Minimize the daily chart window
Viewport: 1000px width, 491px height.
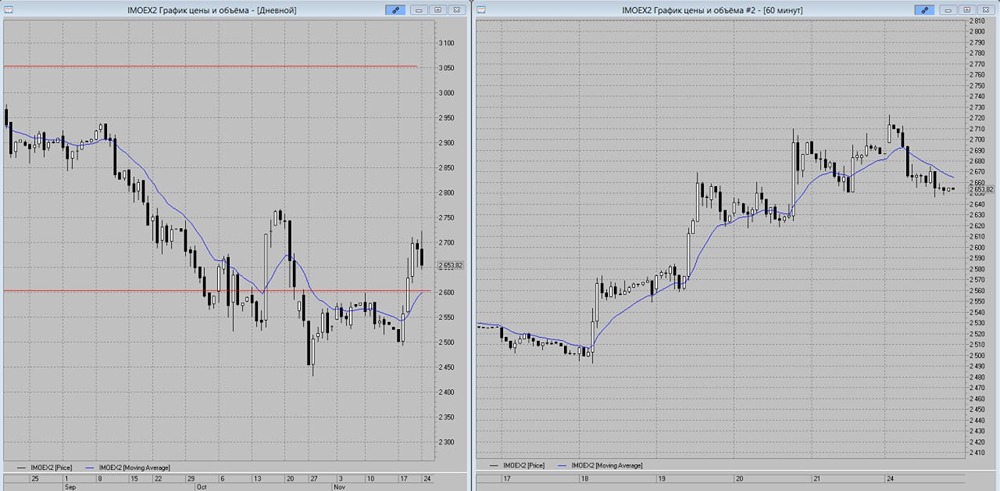[x=420, y=10]
